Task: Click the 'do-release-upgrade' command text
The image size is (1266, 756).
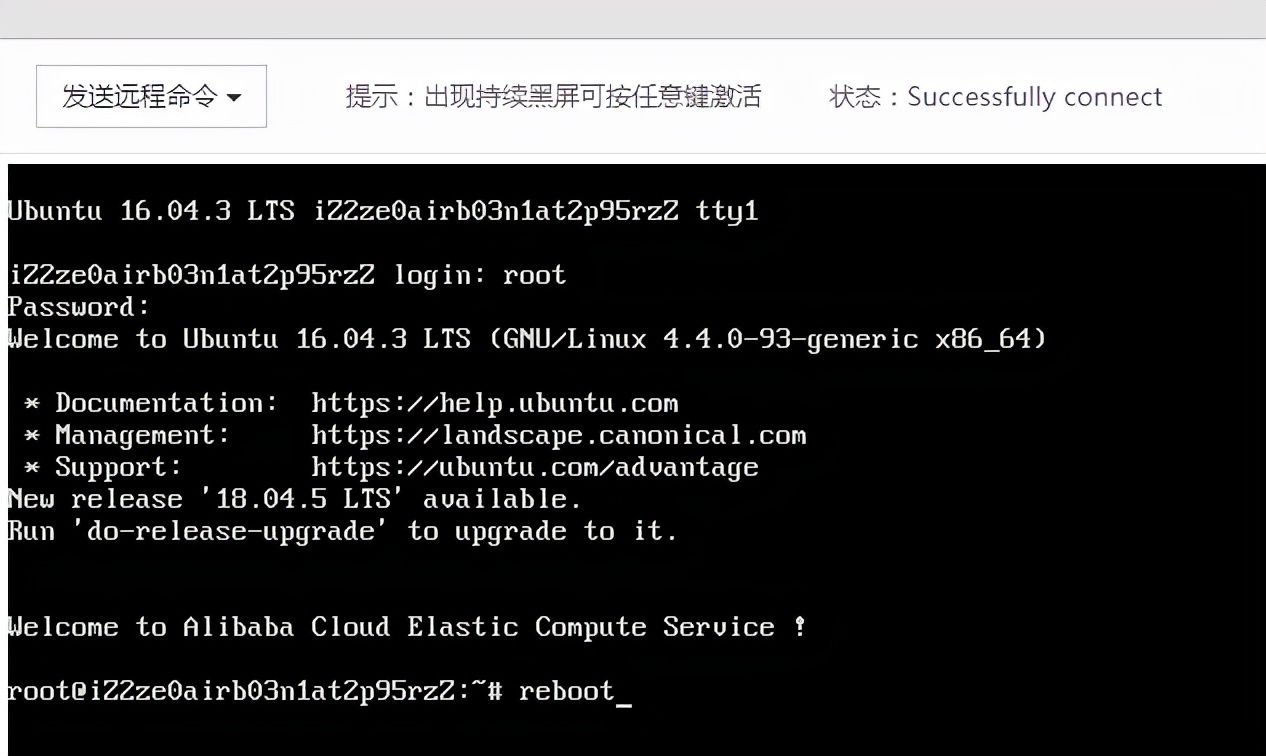Action: coord(229,531)
